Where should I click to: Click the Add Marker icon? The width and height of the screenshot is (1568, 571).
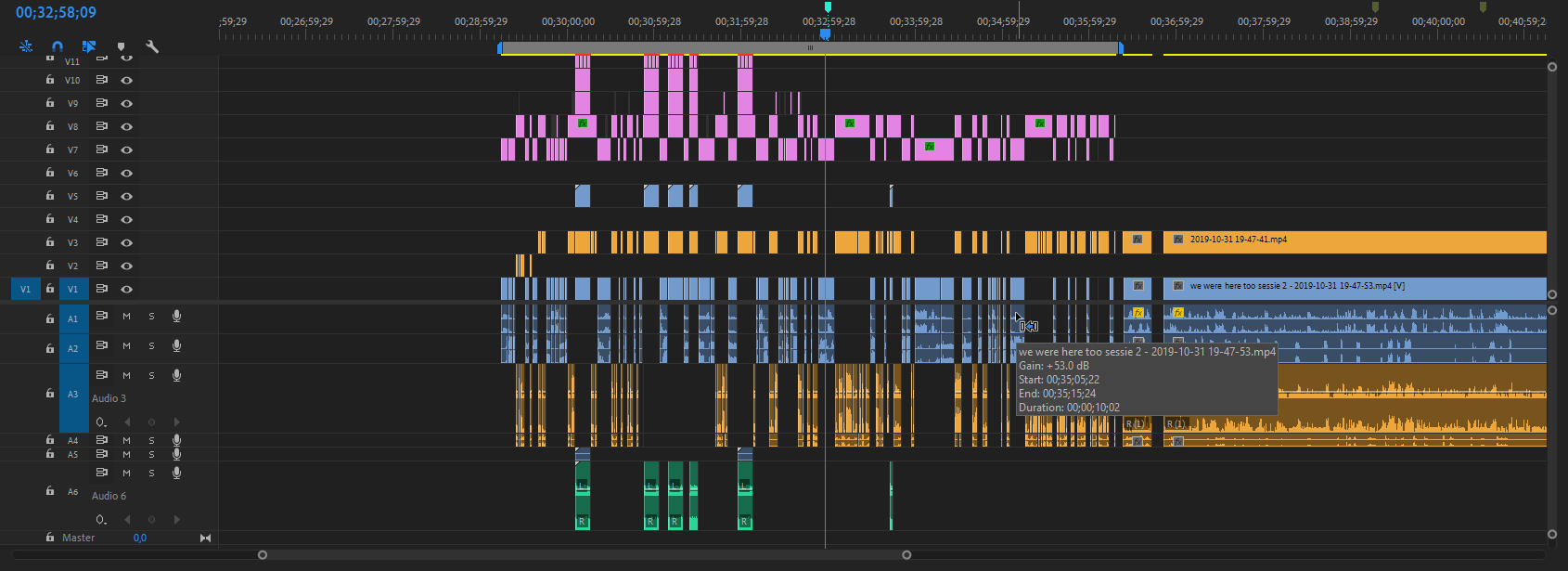coord(121,46)
